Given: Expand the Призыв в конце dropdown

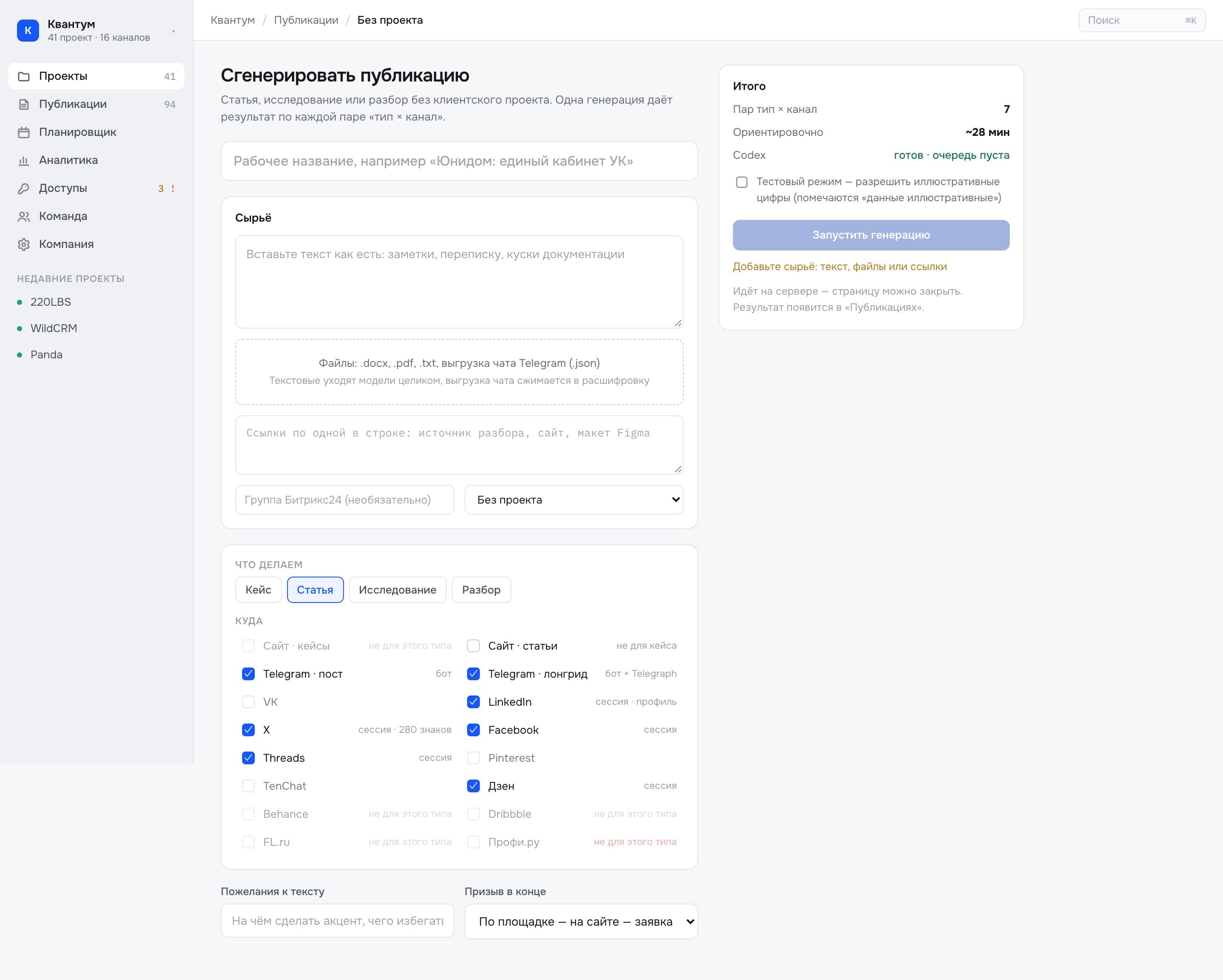Looking at the screenshot, I should (x=581, y=921).
